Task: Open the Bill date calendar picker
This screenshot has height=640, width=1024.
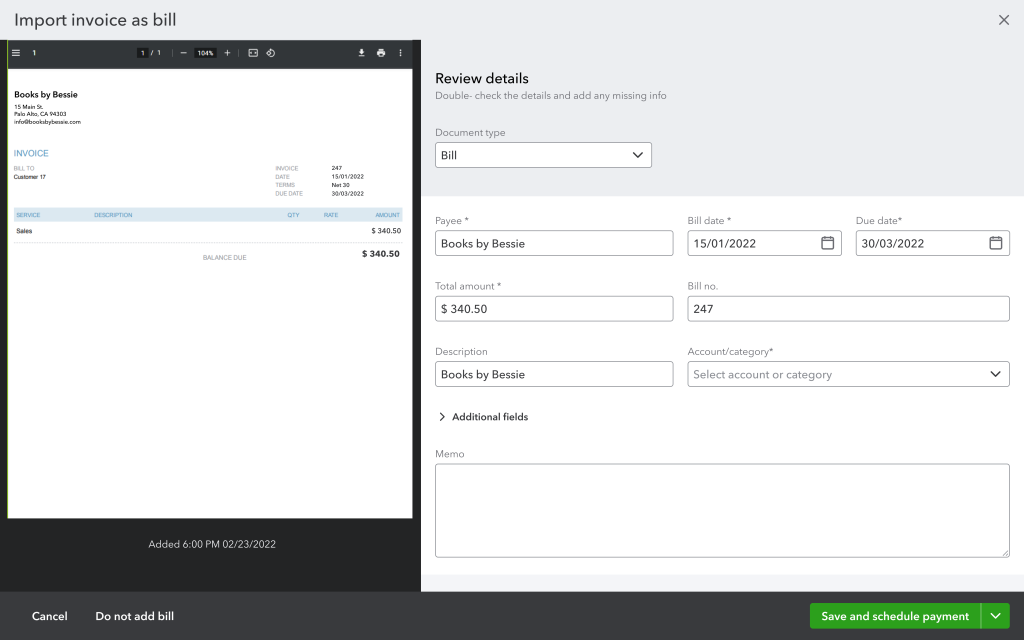Action: tap(827, 243)
